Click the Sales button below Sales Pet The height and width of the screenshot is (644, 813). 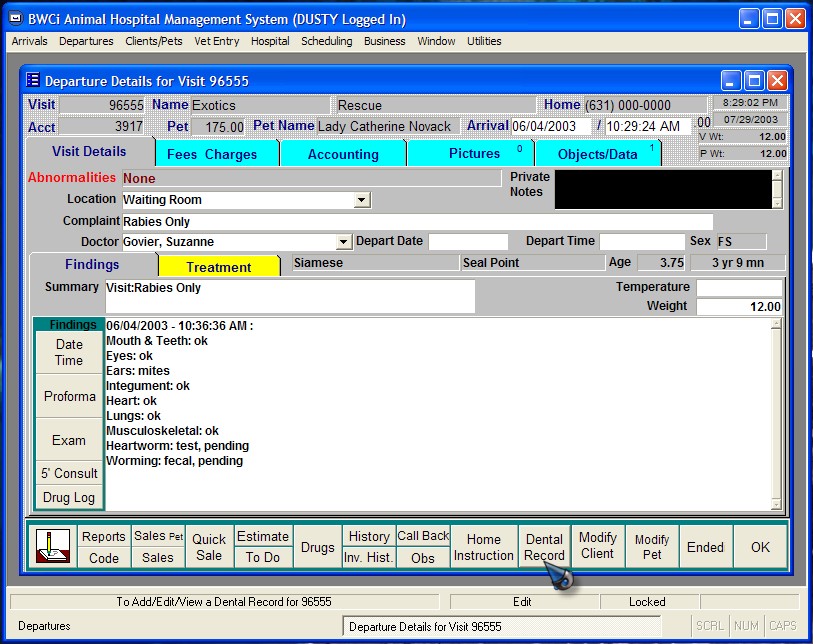(x=158, y=558)
